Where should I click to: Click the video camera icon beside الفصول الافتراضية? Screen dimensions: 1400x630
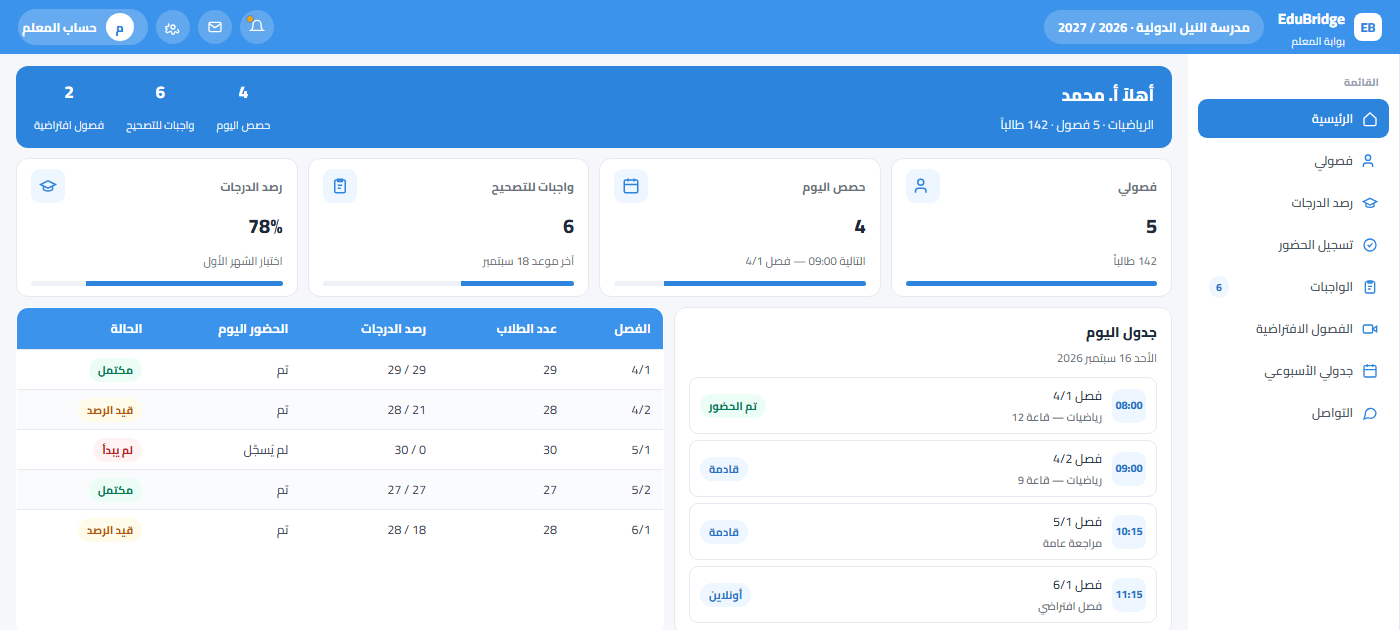click(1370, 329)
